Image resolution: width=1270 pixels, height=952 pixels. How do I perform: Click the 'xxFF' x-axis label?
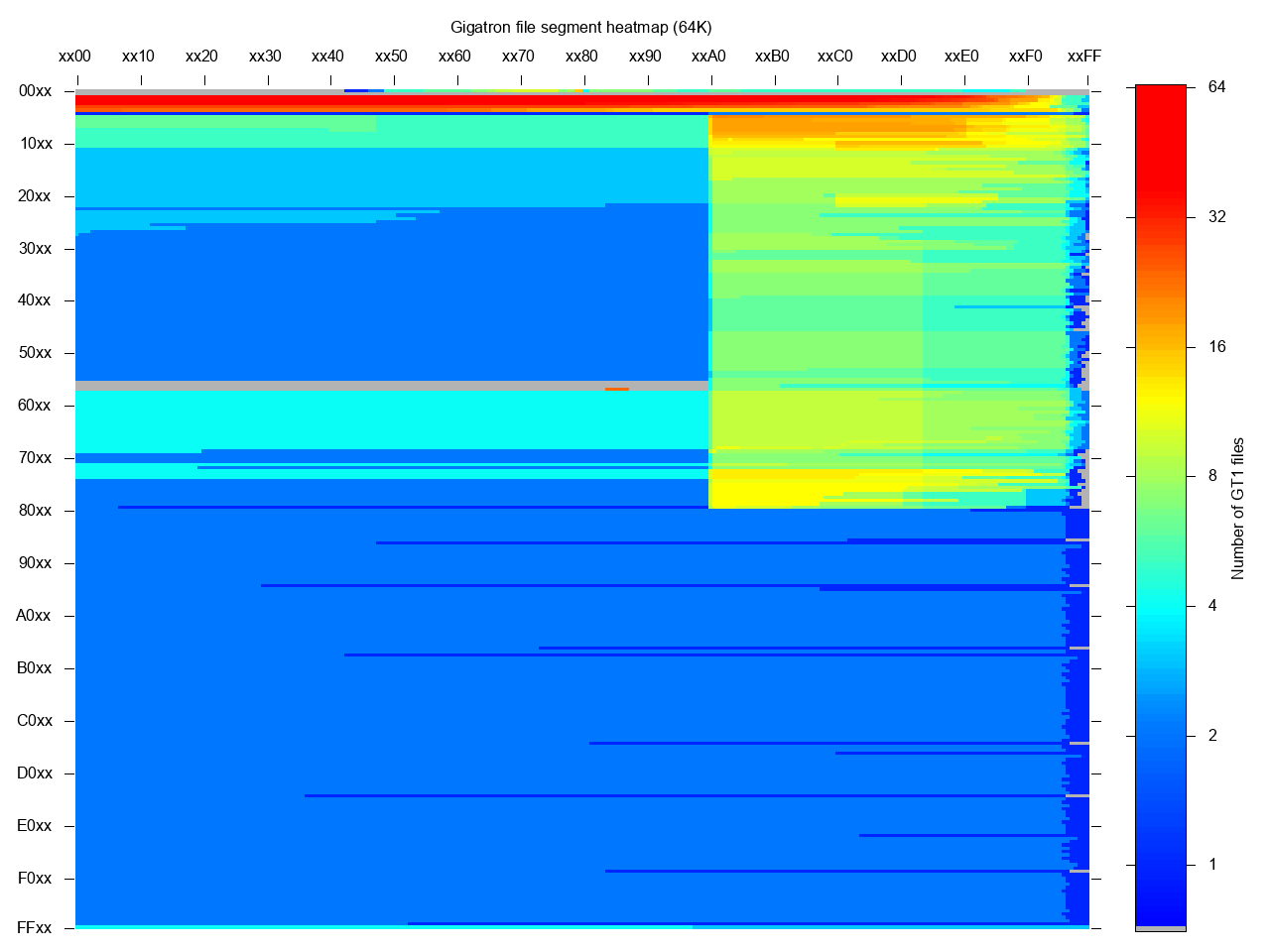tap(1083, 57)
